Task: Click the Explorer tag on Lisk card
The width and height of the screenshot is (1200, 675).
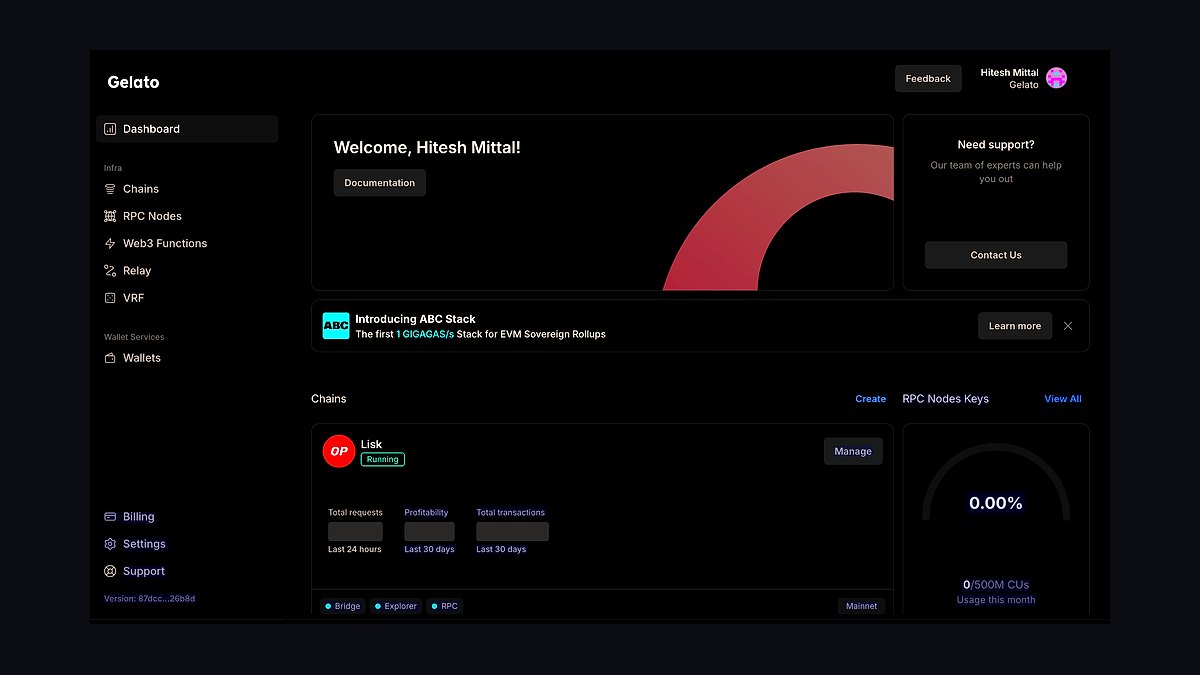Action: (396, 606)
